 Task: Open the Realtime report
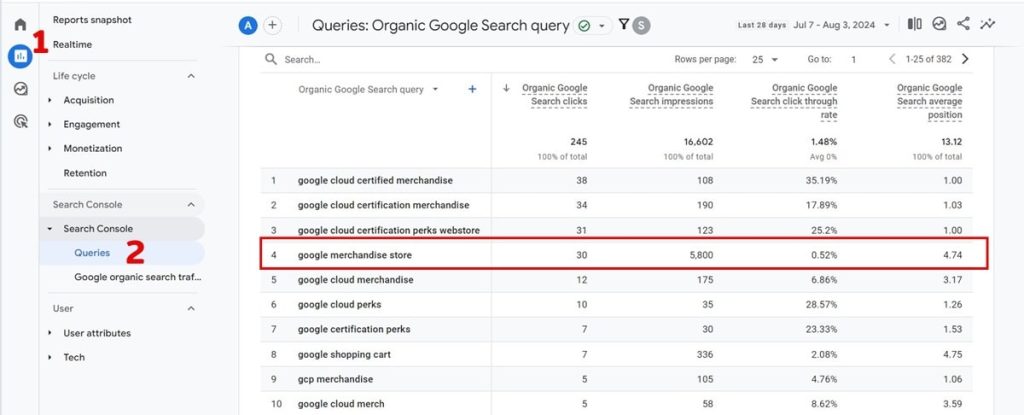click(x=72, y=44)
